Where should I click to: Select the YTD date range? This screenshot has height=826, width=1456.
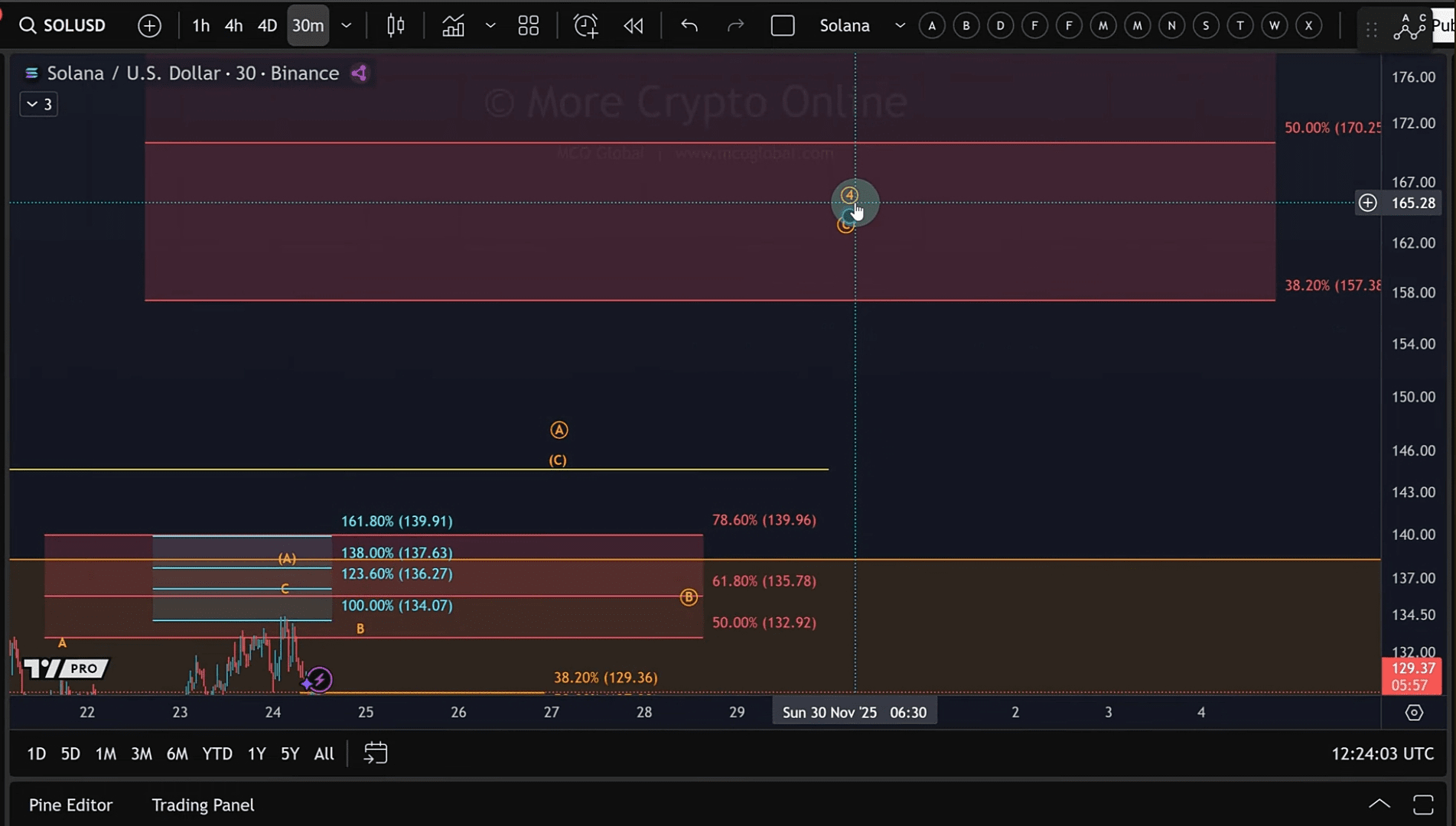pos(217,753)
